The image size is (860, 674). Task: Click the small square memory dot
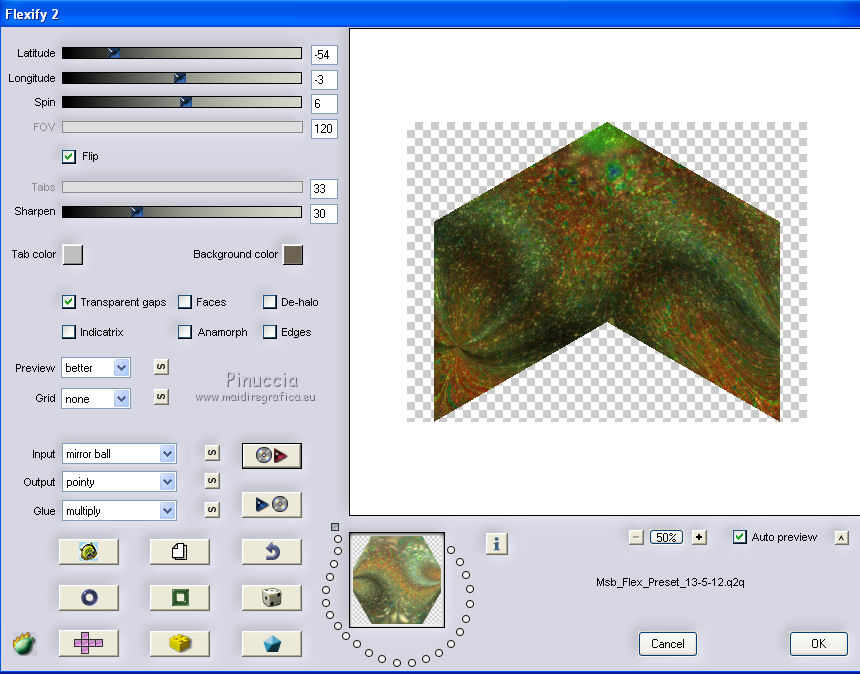(335, 527)
